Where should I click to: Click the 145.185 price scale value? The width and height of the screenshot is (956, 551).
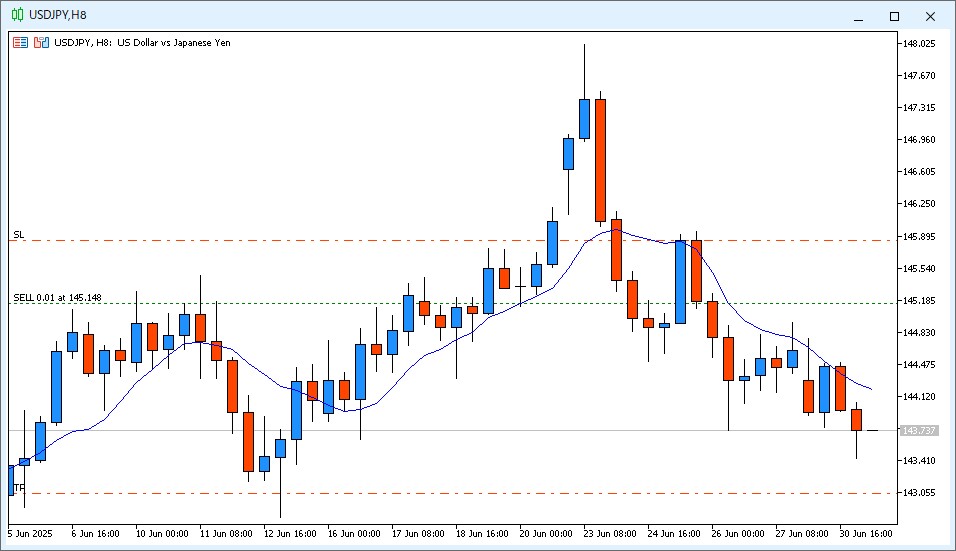pos(919,300)
